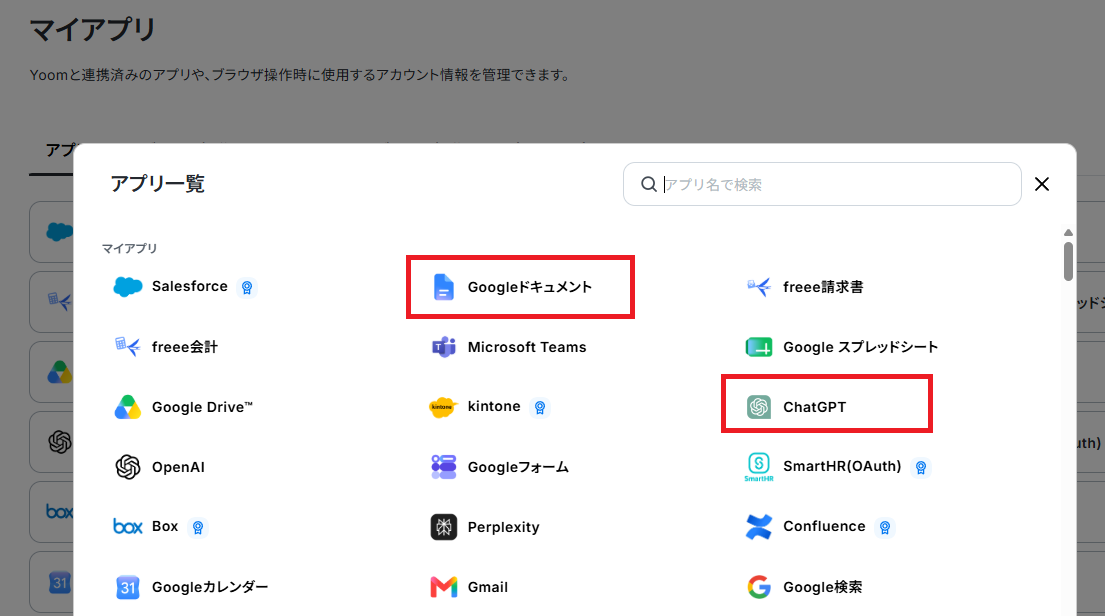The image size is (1105, 616).
Task: Click the magnifier icon in search box
Action: point(648,184)
